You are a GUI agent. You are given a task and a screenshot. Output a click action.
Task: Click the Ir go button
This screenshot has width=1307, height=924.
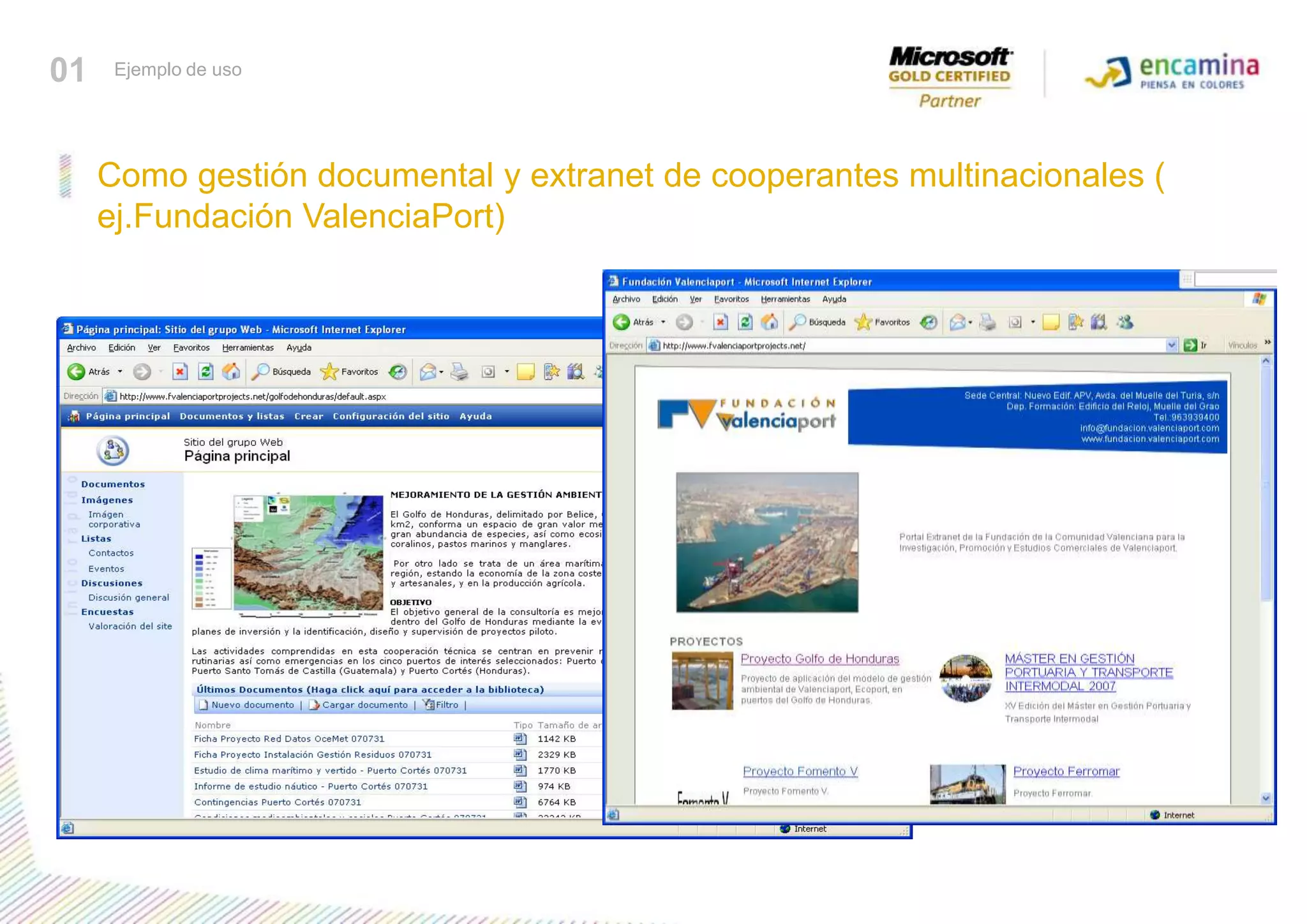[x=1195, y=345]
